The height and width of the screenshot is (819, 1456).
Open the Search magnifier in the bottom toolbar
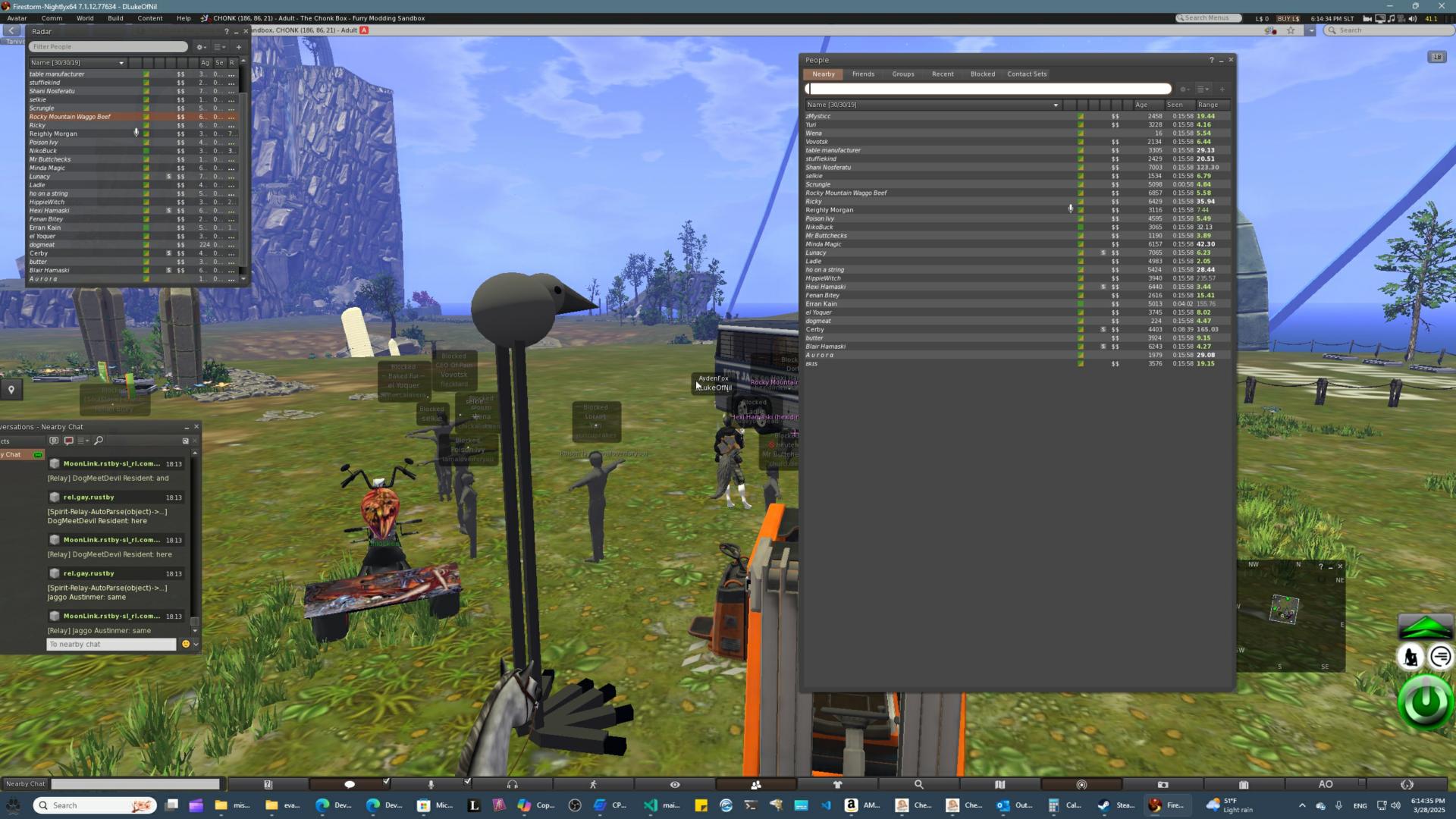click(x=918, y=784)
